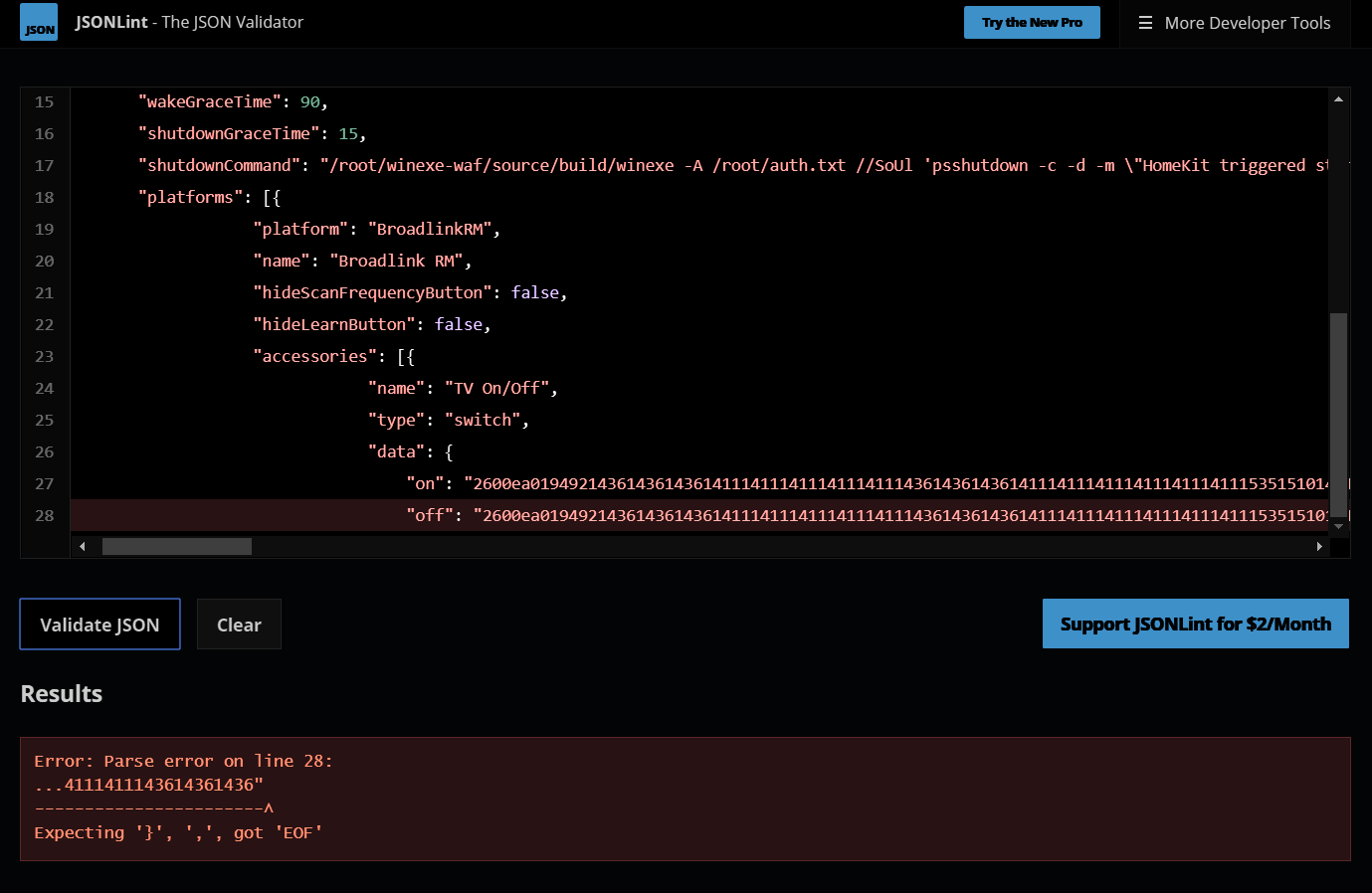Click the Validate JSON button

(x=99, y=625)
